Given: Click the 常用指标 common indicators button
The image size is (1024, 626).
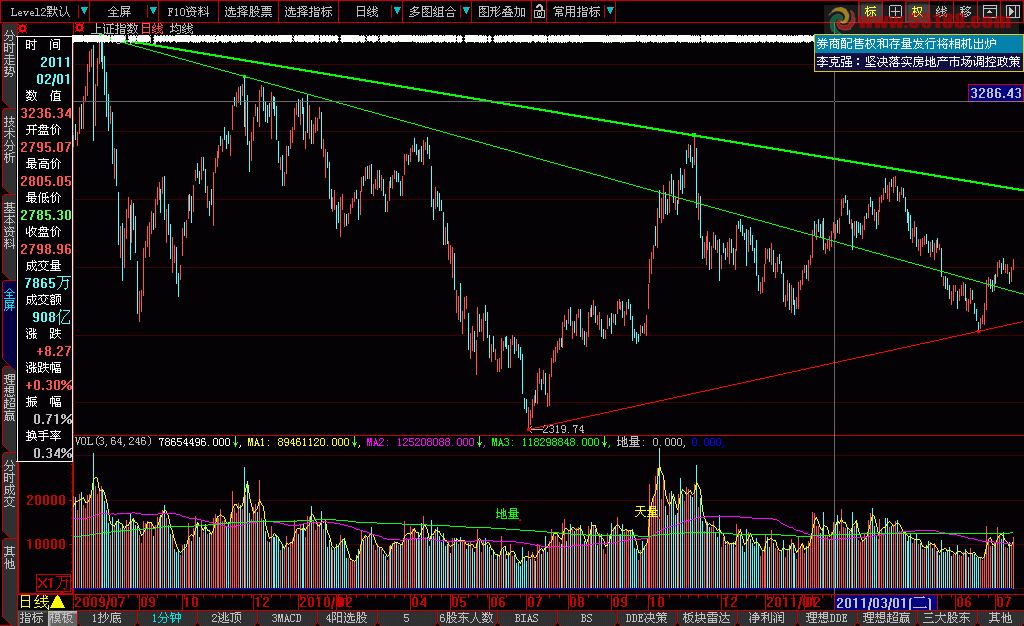Looking at the screenshot, I should [x=577, y=12].
